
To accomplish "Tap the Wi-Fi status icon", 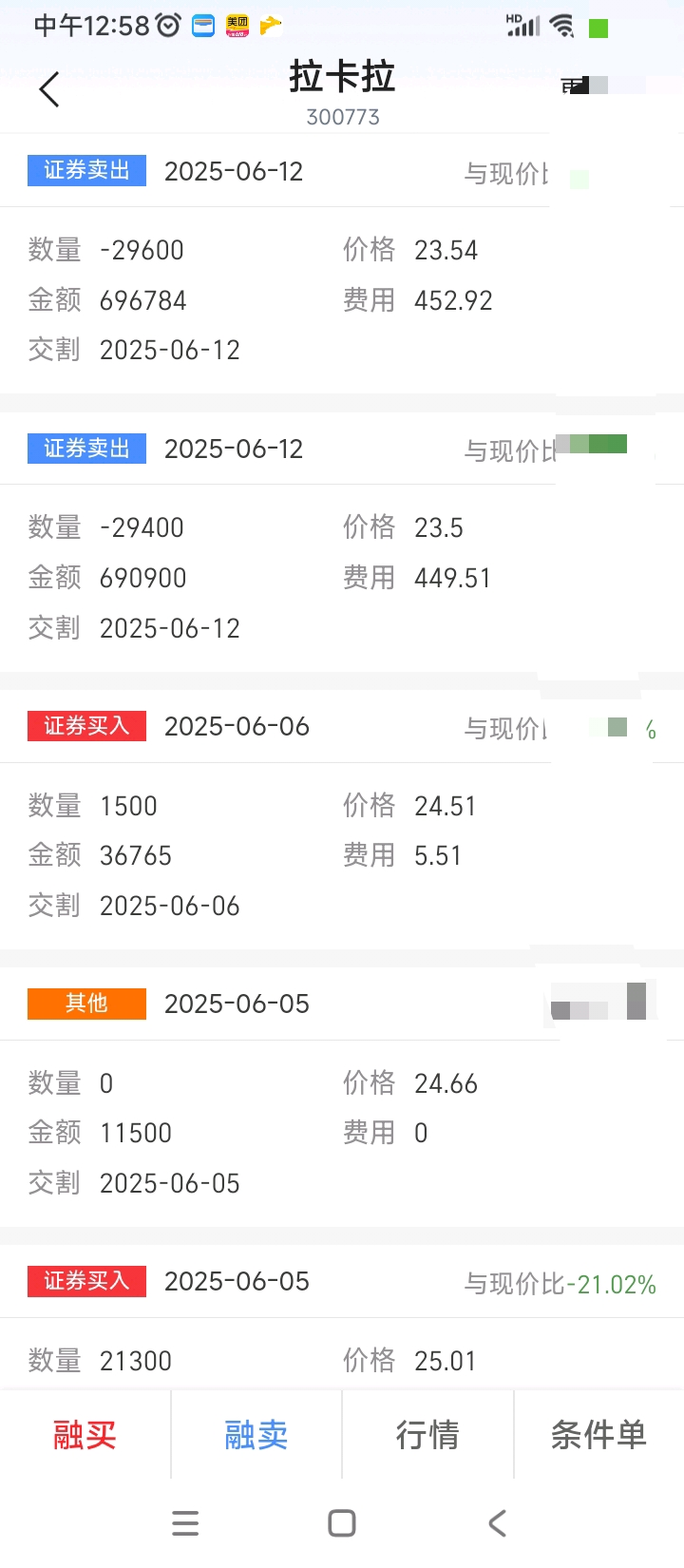I will 562,27.
